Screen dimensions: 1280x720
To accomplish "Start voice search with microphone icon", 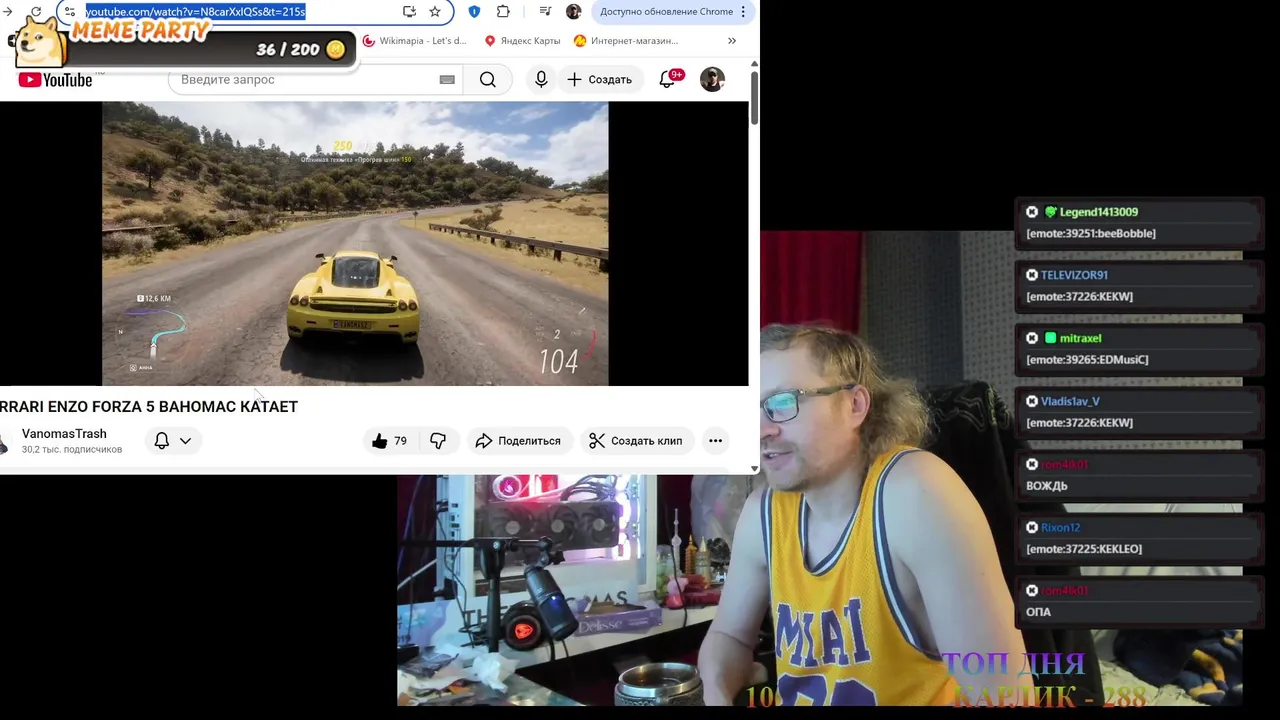I will pyautogui.click(x=541, y=80).
